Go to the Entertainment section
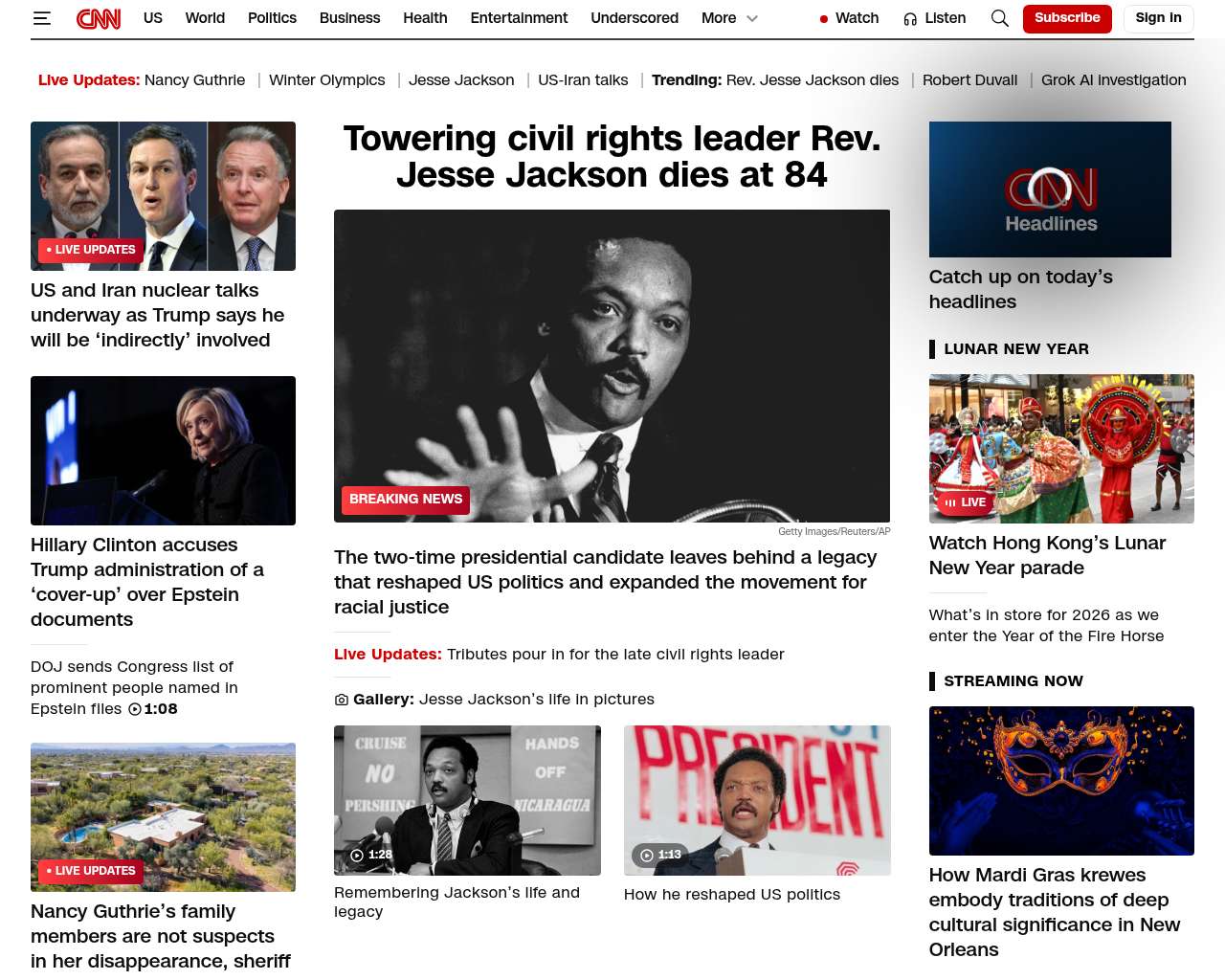The height and width of the screenshot is (980, 1225). point(519,18)
